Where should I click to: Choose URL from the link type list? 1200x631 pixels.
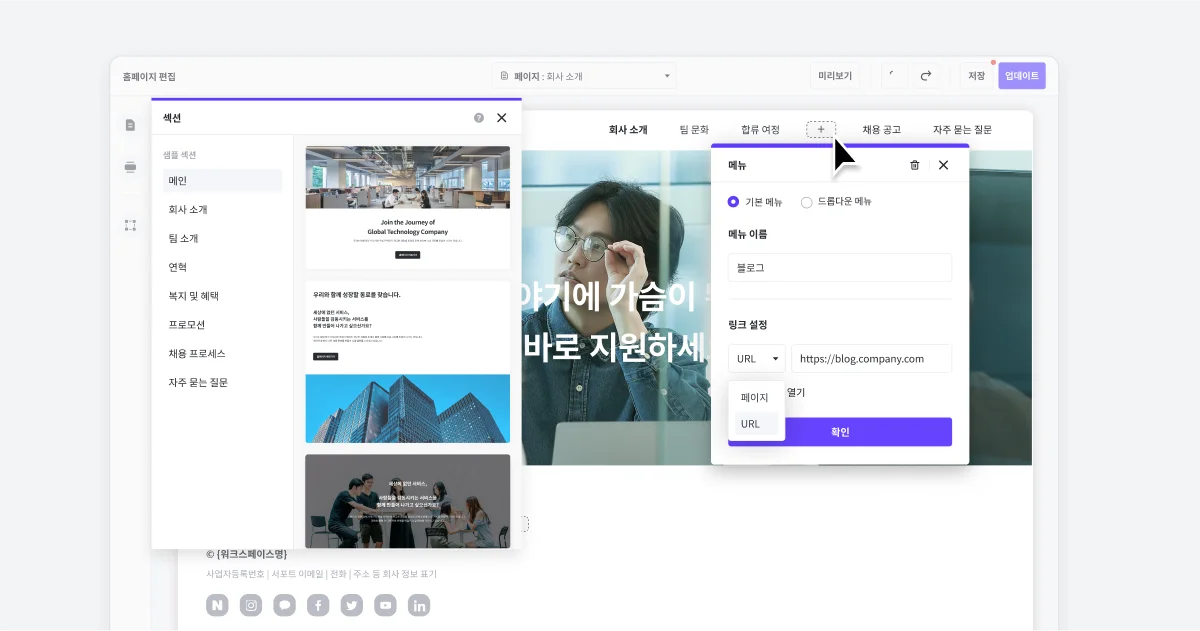pos(756,424)
